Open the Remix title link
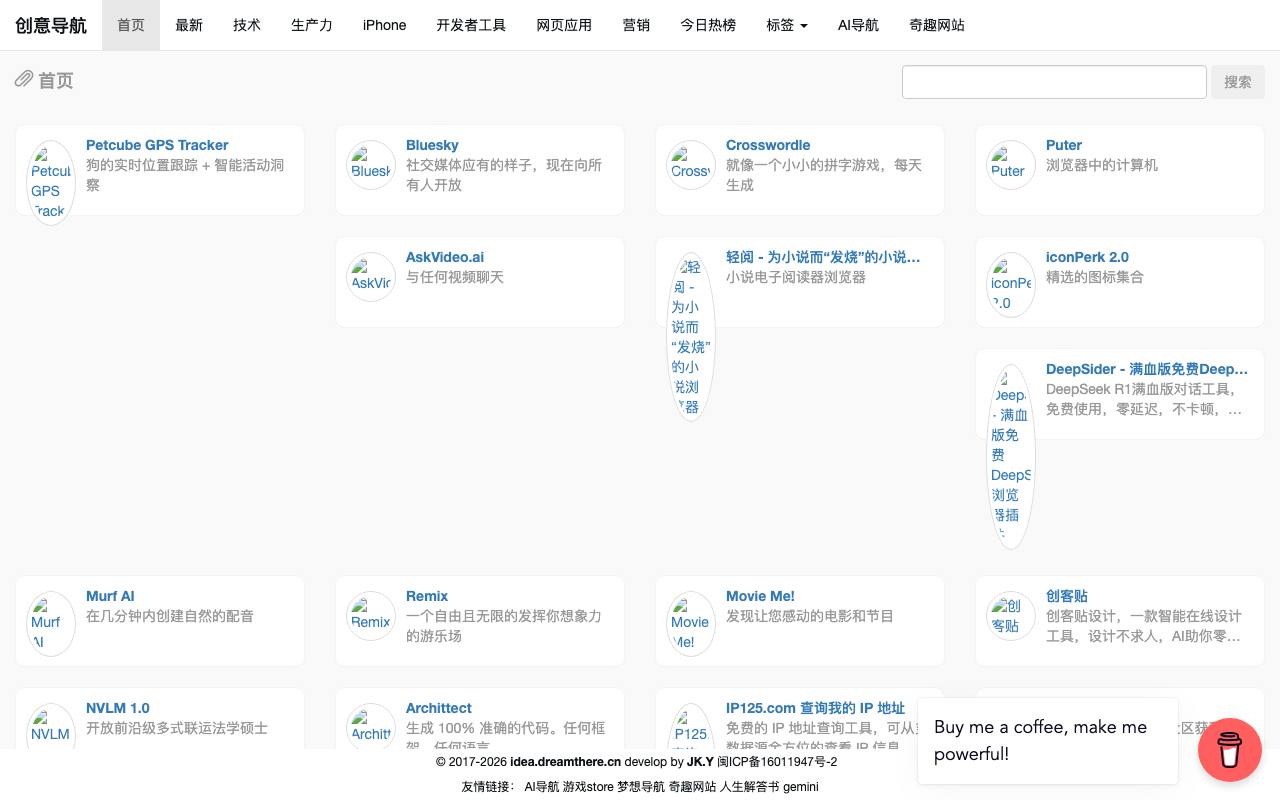Image resolution: width=1280 pixels, height=800 pixels. point(427,596)
